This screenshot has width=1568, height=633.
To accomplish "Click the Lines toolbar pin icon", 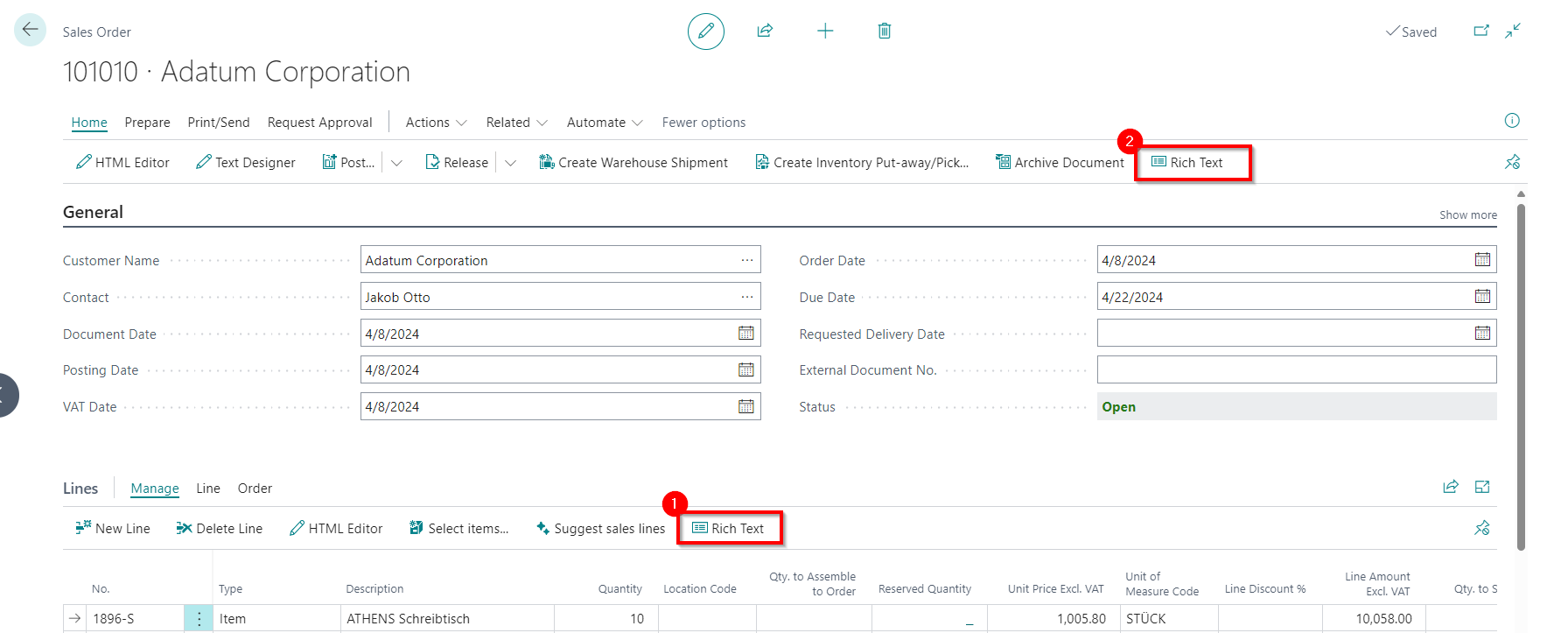I will pos(1482,528).
